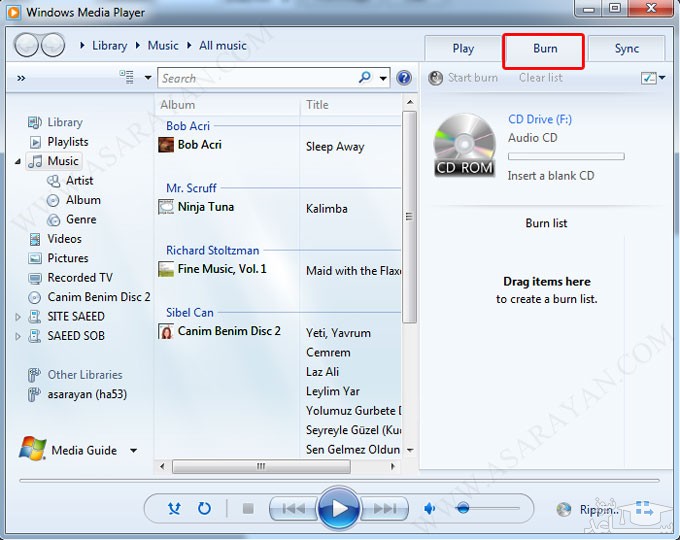Click the large Play button

pyautogui.click(x=339, y=509)
